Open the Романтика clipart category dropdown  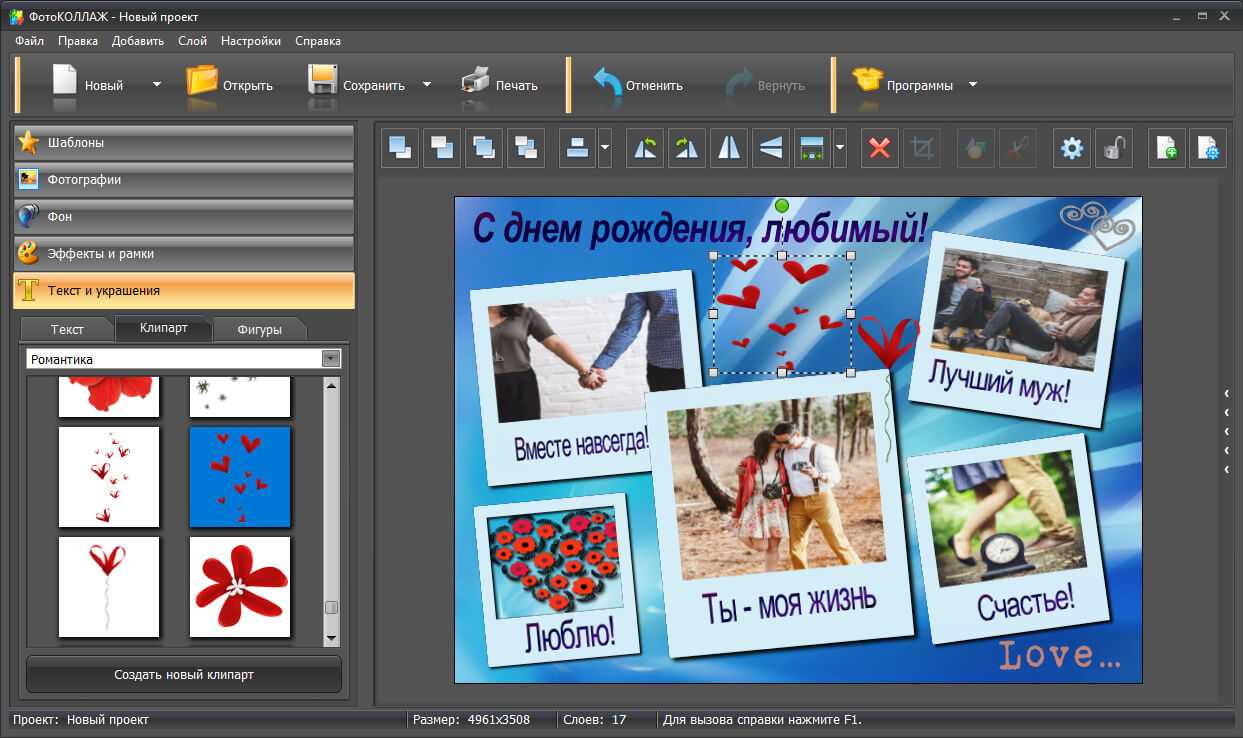click(x=330, y=359)
